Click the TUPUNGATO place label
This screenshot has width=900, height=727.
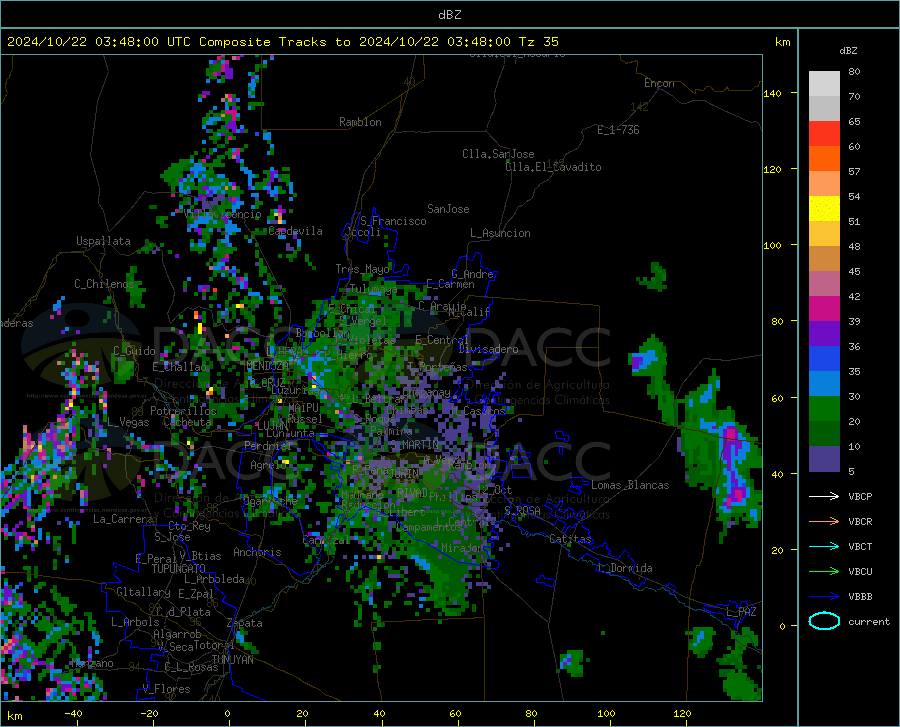point(179,569)
